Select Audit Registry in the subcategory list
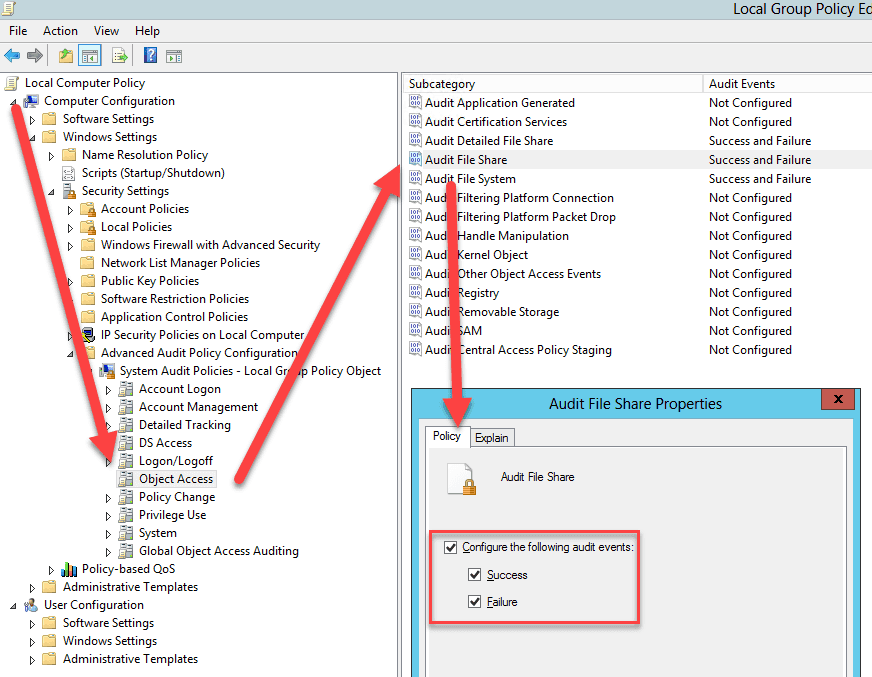The image size is (872, 677). click(x=462, y=293)
